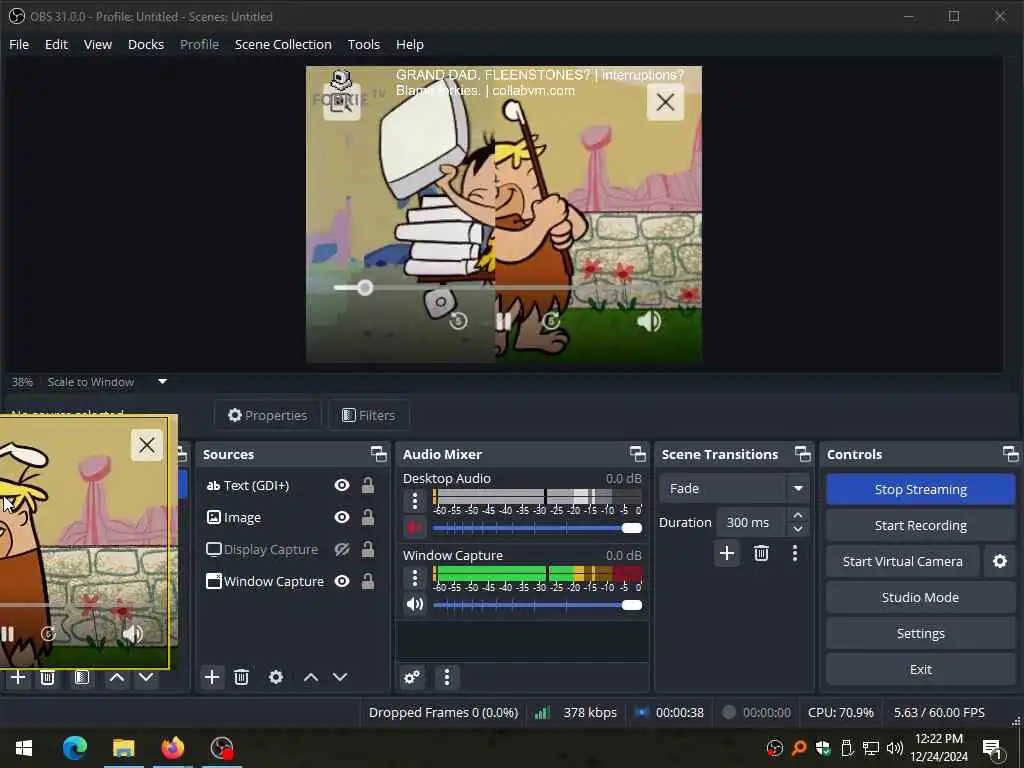The height and width of the screenshot is (768, 1024).
Task: Open transition properties dots menu
Action: pos(795,553)
